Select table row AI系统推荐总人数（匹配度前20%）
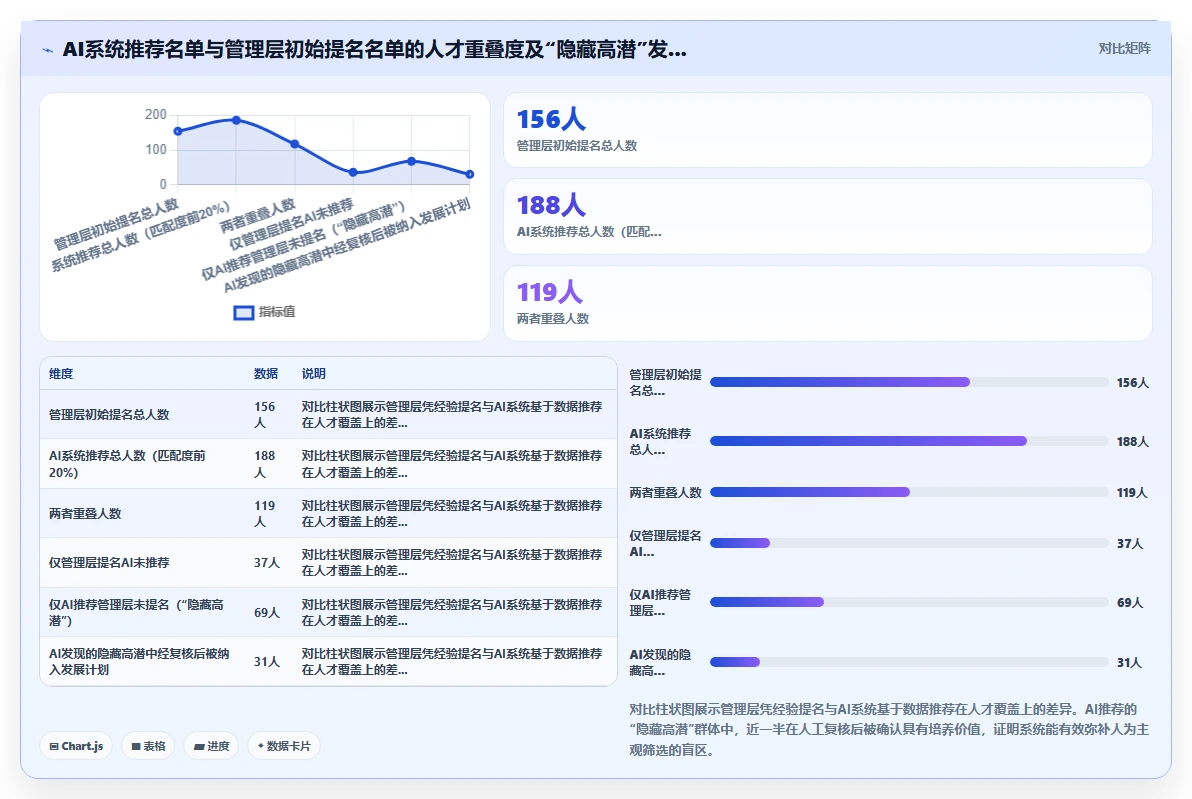This screenshot has width=1192, height=799. [328, 464]
